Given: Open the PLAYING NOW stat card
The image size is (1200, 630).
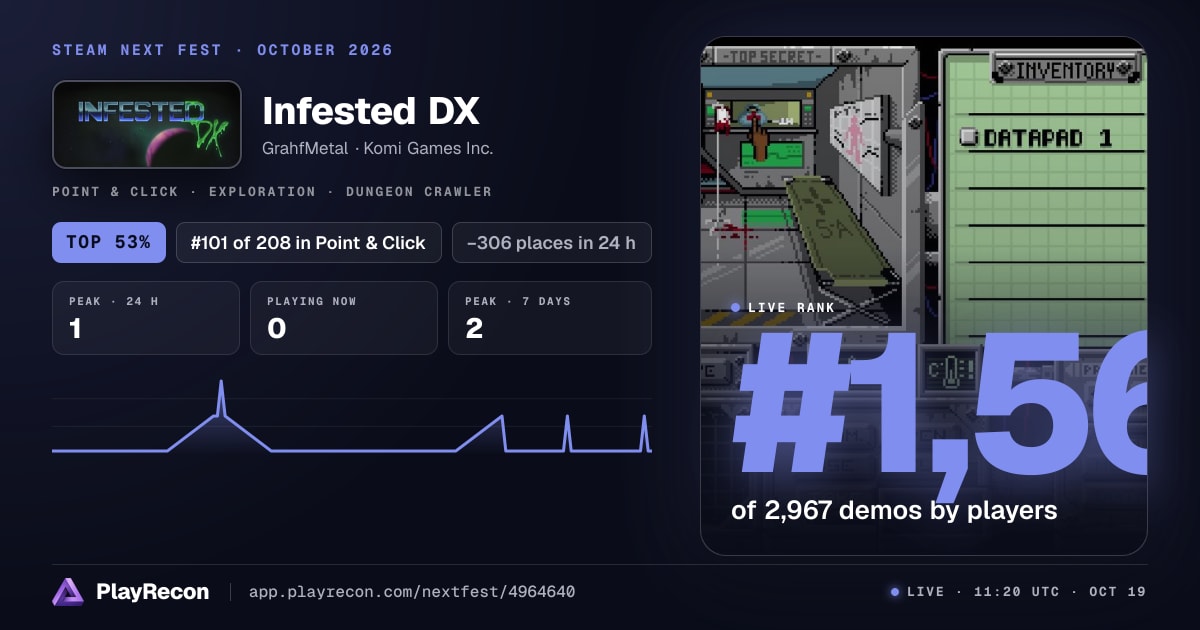Looking at the screenshot, I should 344,318.
